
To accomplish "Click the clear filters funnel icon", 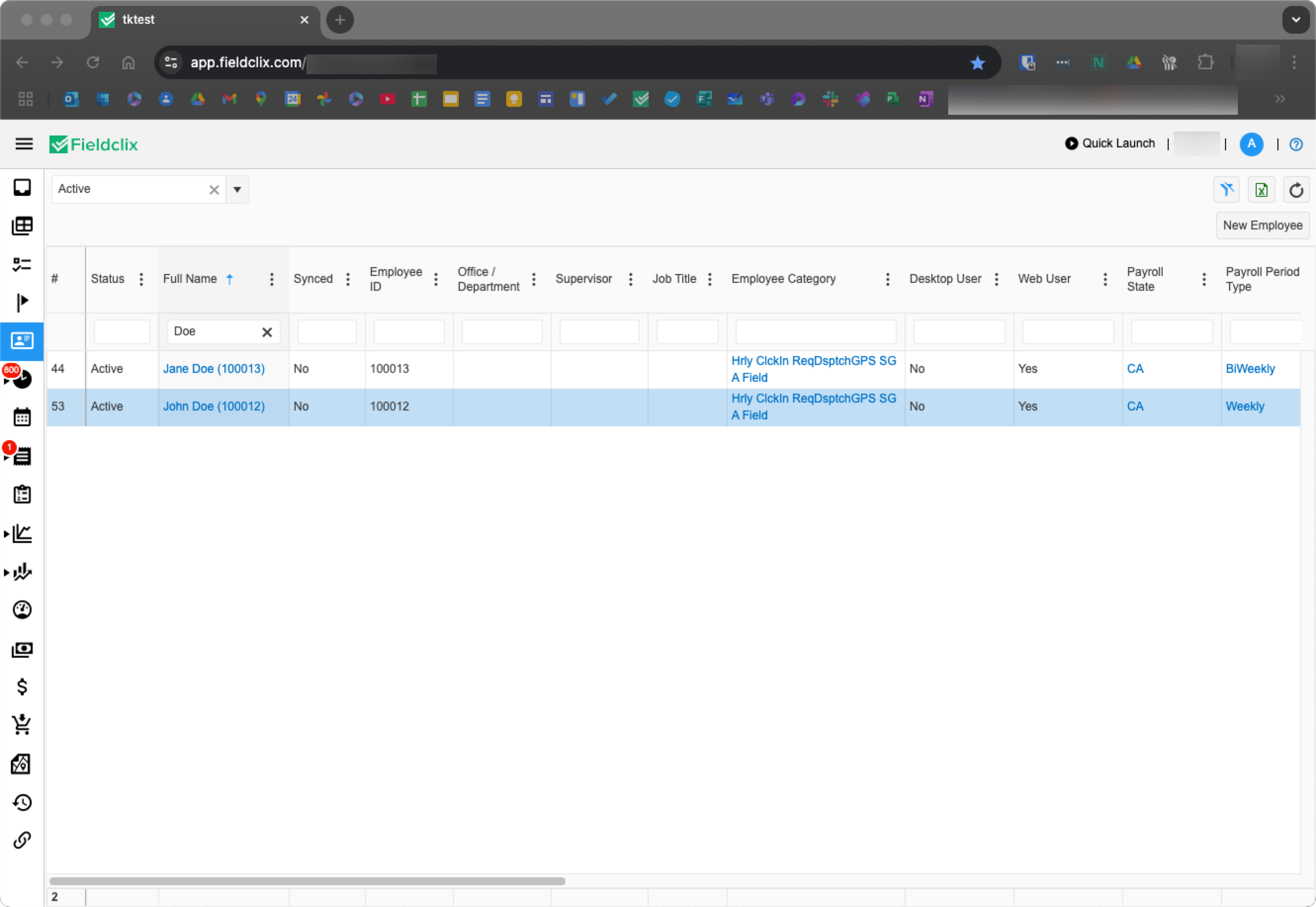I will coord(1226,190).
